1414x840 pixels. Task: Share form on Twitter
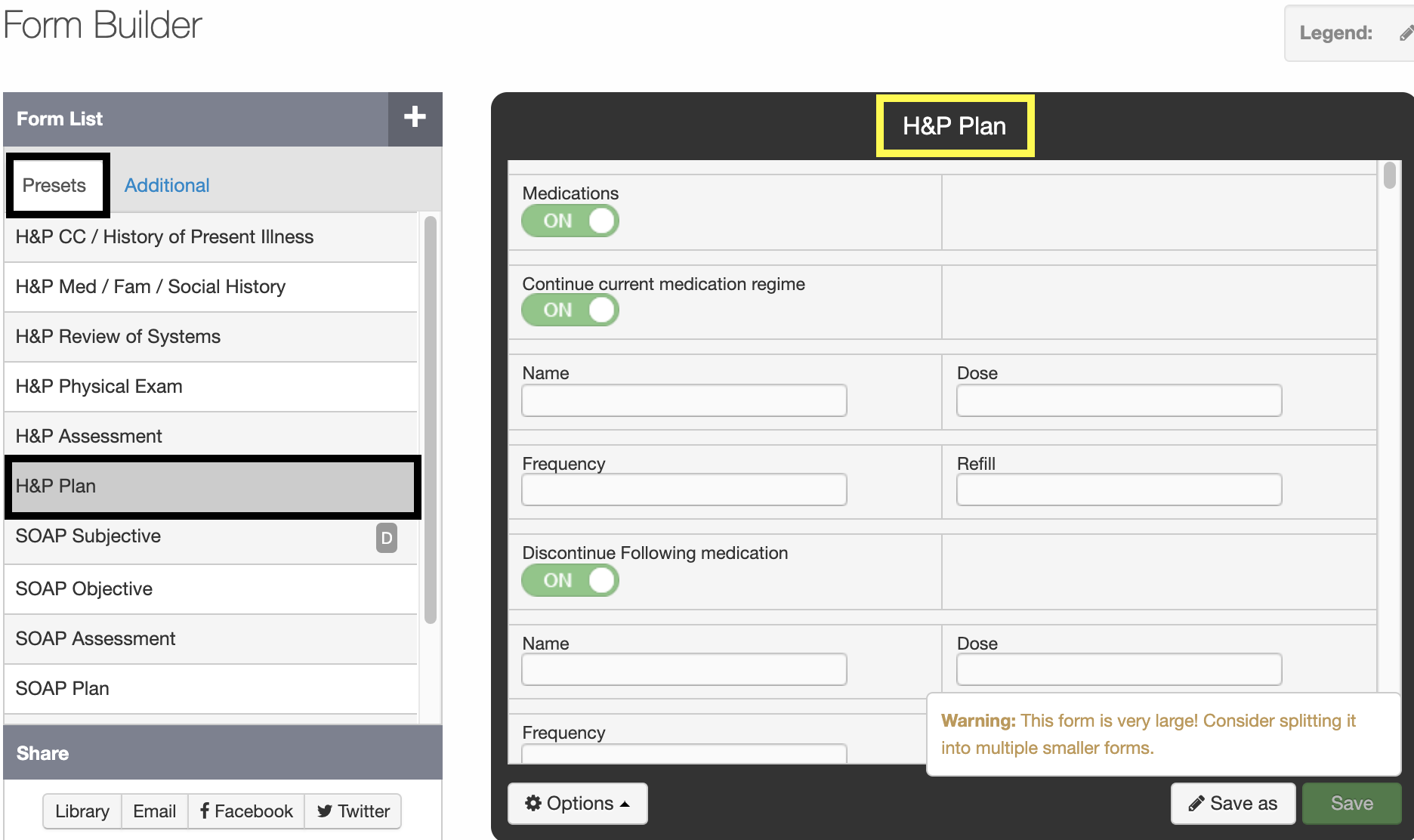pyautogui.click(x=353, y=811)
